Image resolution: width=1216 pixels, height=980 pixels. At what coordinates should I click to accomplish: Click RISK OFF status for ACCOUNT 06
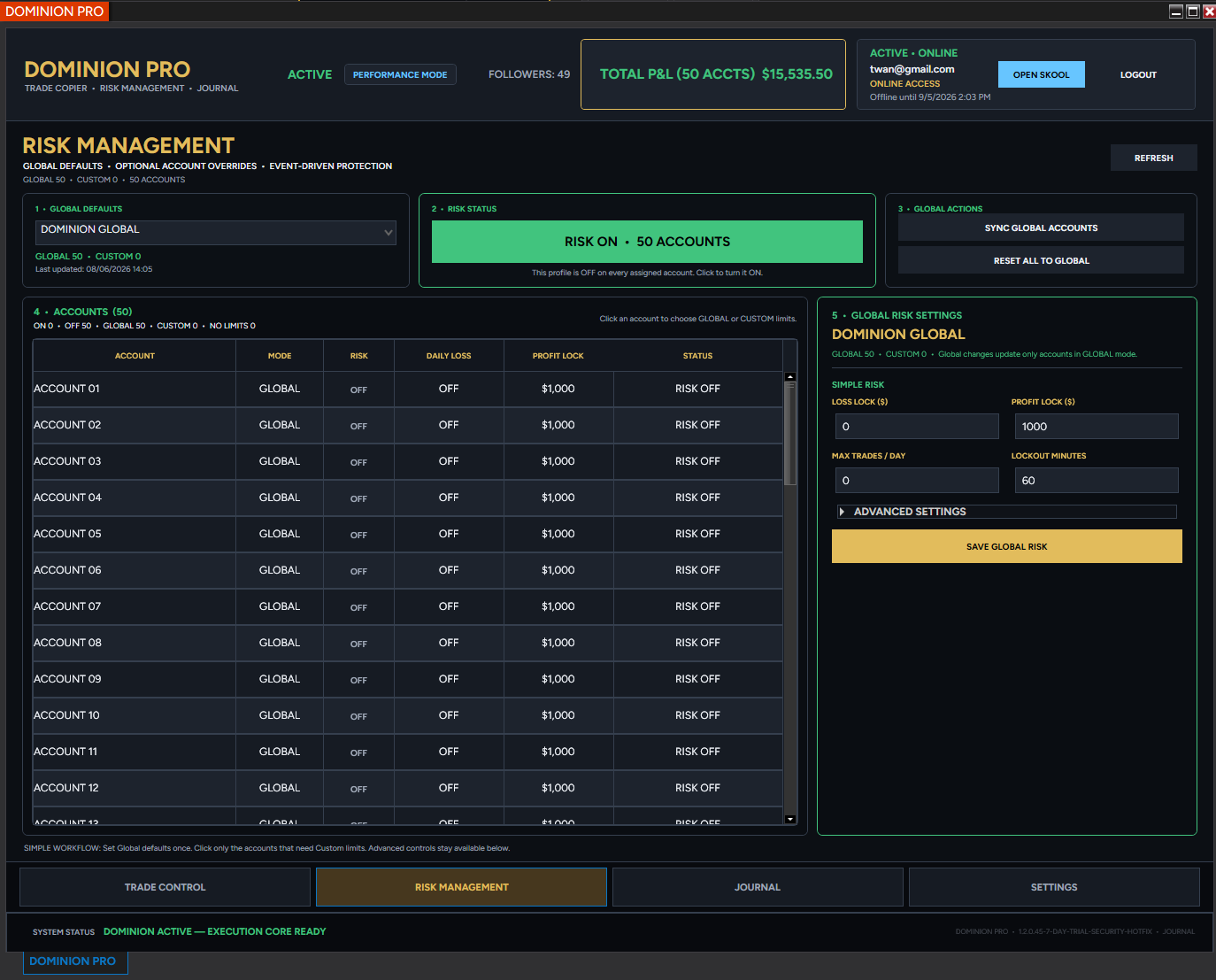(697, 570)
